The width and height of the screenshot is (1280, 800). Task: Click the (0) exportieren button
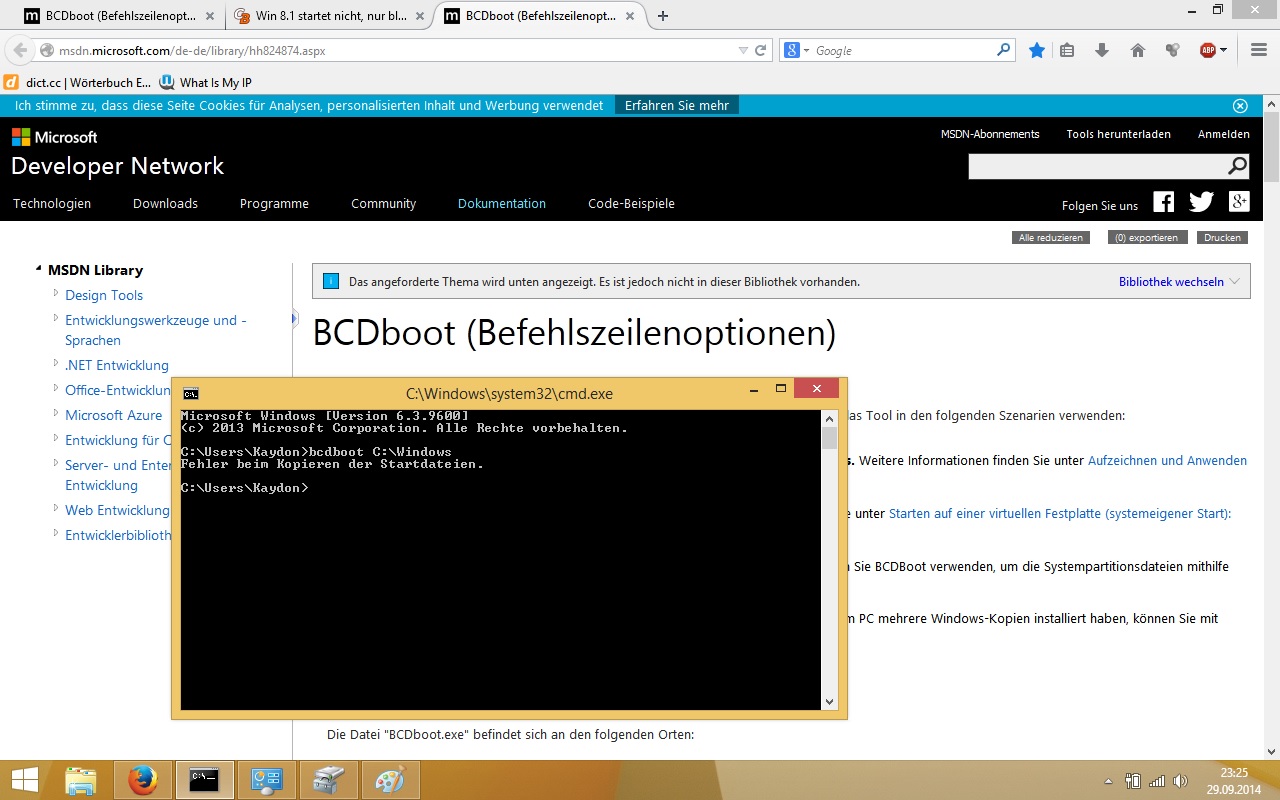tap(1148, 238)
